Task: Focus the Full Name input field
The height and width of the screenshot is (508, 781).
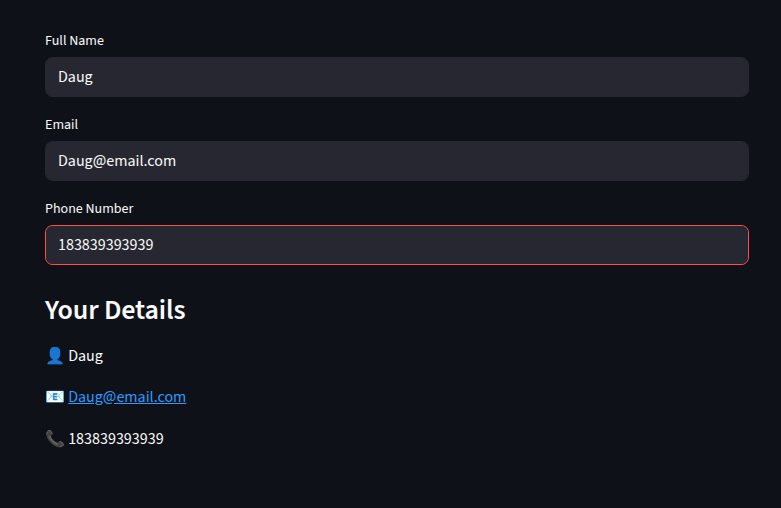Action: (396, 77)
